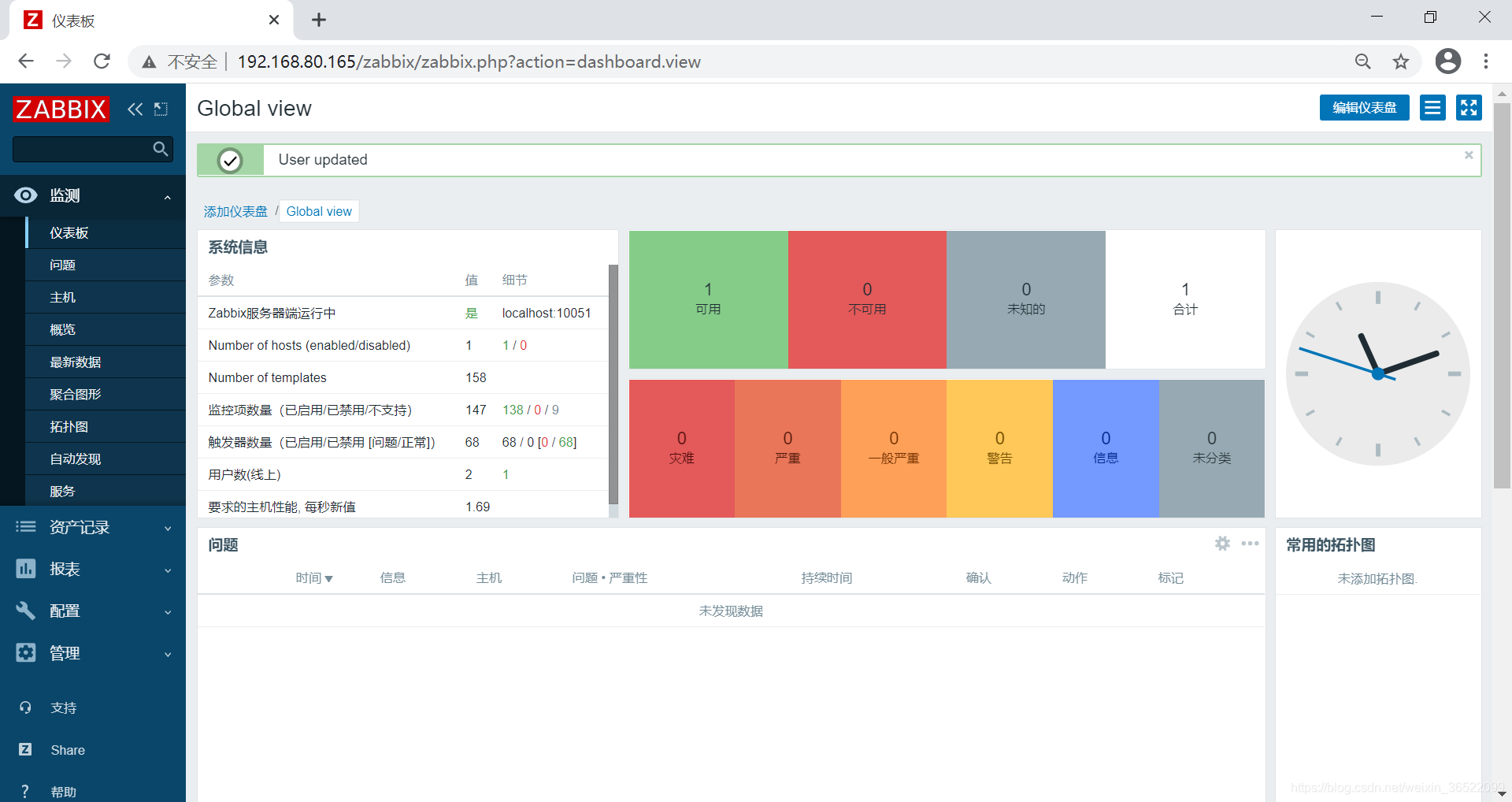Click the browser address bar URL
This screenshot has height=802, width=1512.
(469, 61)
